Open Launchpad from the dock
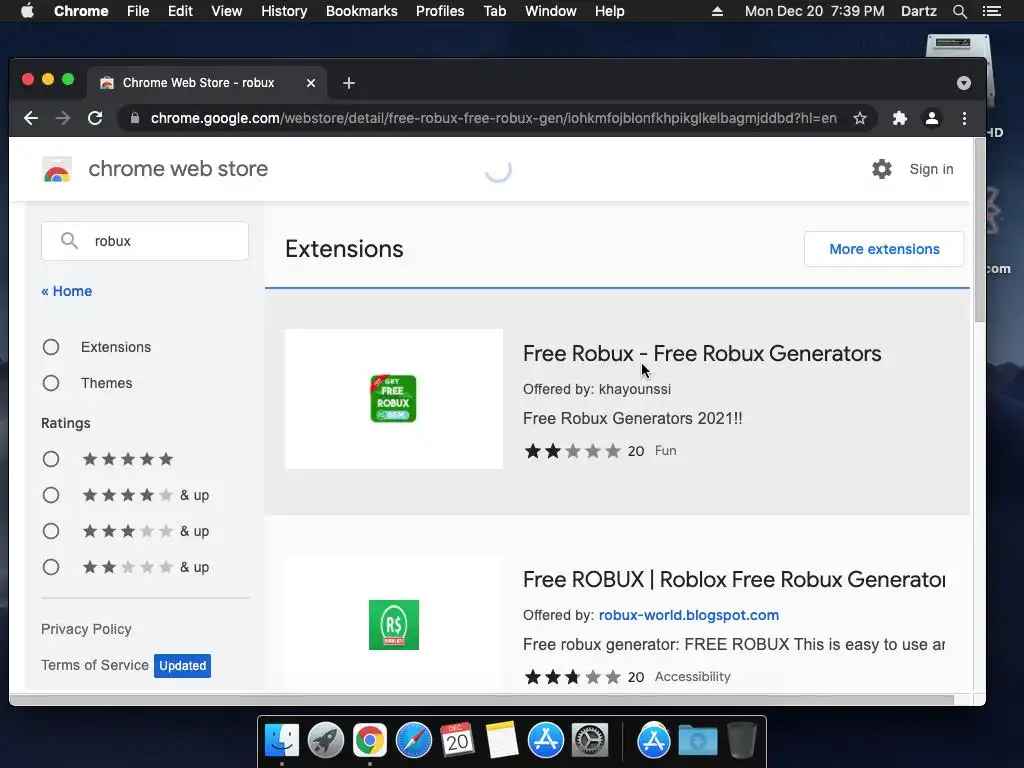 [326, 741]
